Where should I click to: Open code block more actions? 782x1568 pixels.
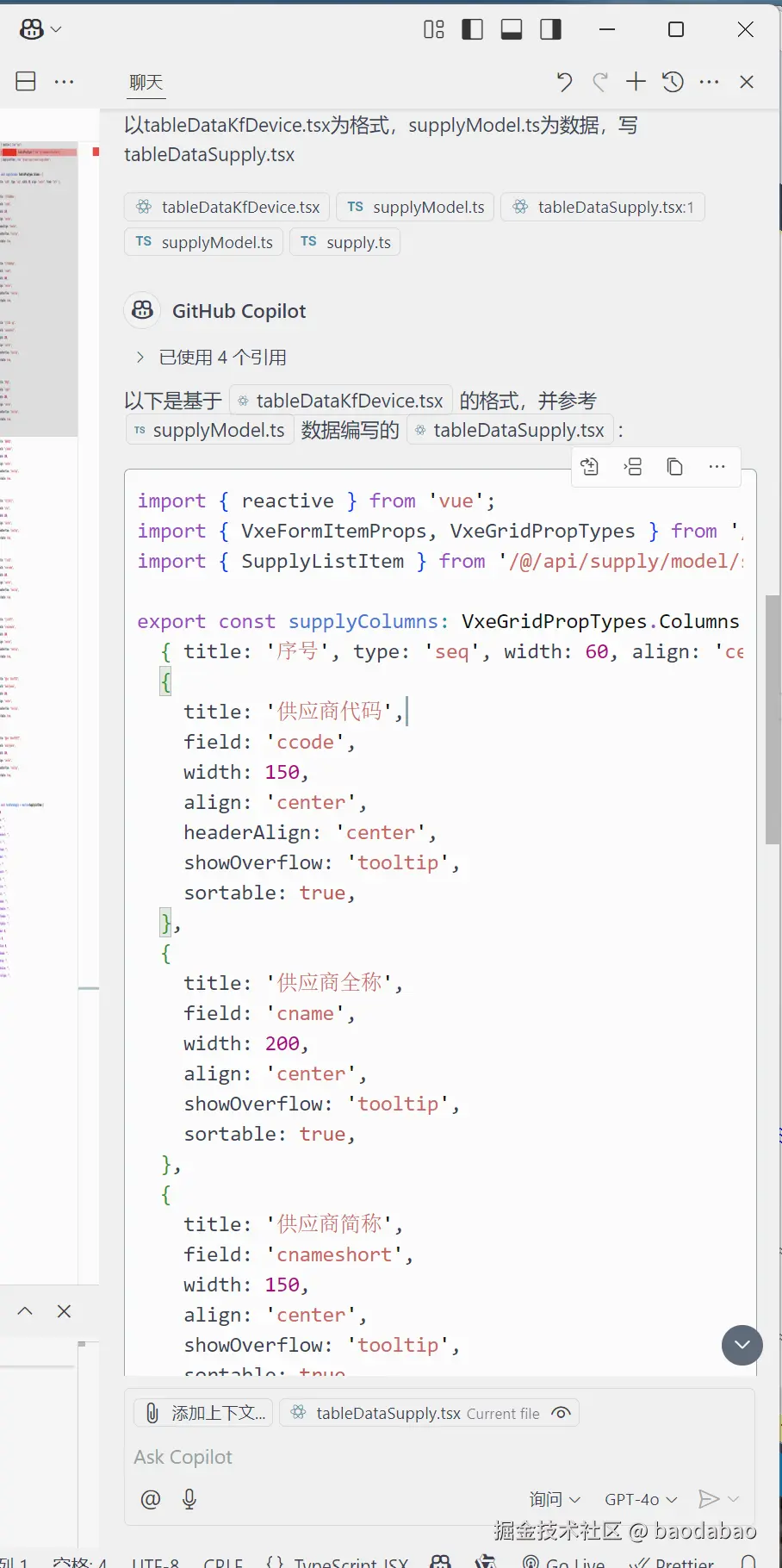tap(717, 467)
